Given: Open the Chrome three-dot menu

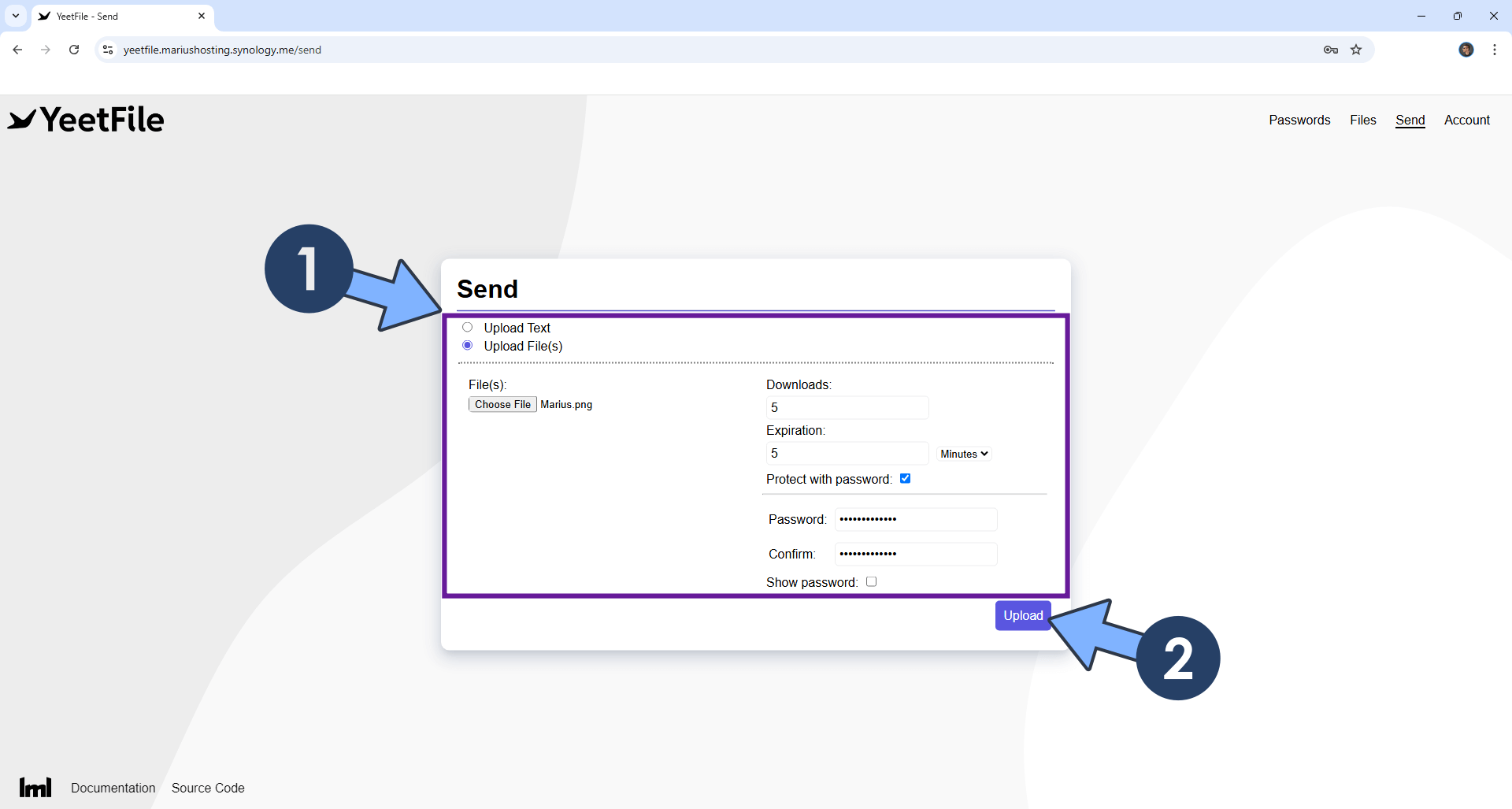Looking at the screenshot, I should [1495, 50].
